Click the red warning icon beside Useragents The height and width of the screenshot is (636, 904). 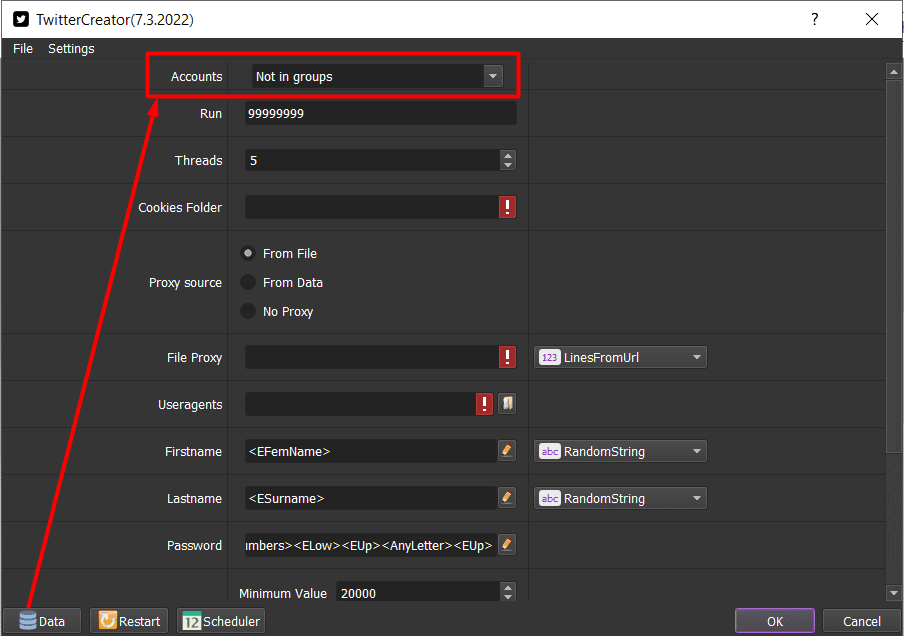point(484,404)
